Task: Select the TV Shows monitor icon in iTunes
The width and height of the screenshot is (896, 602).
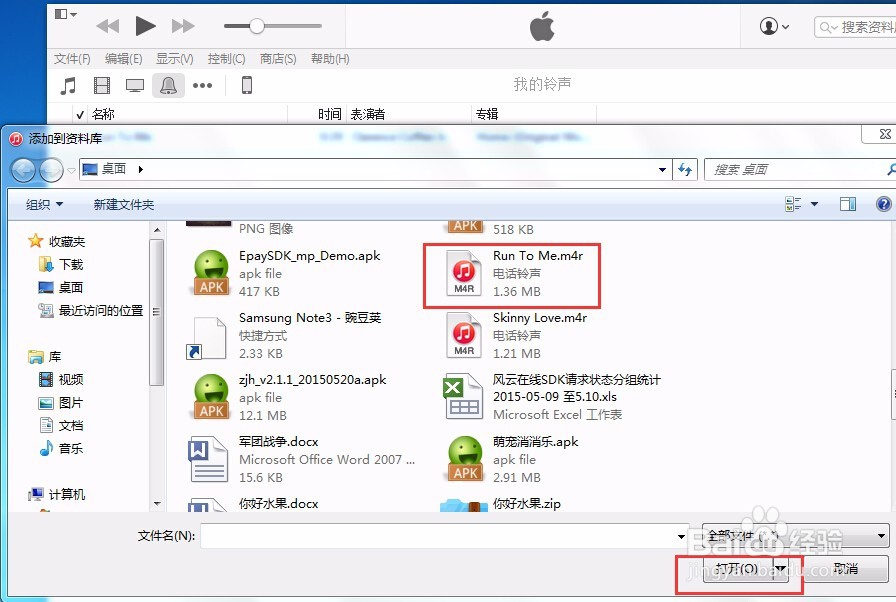Action: pos(135,86)
